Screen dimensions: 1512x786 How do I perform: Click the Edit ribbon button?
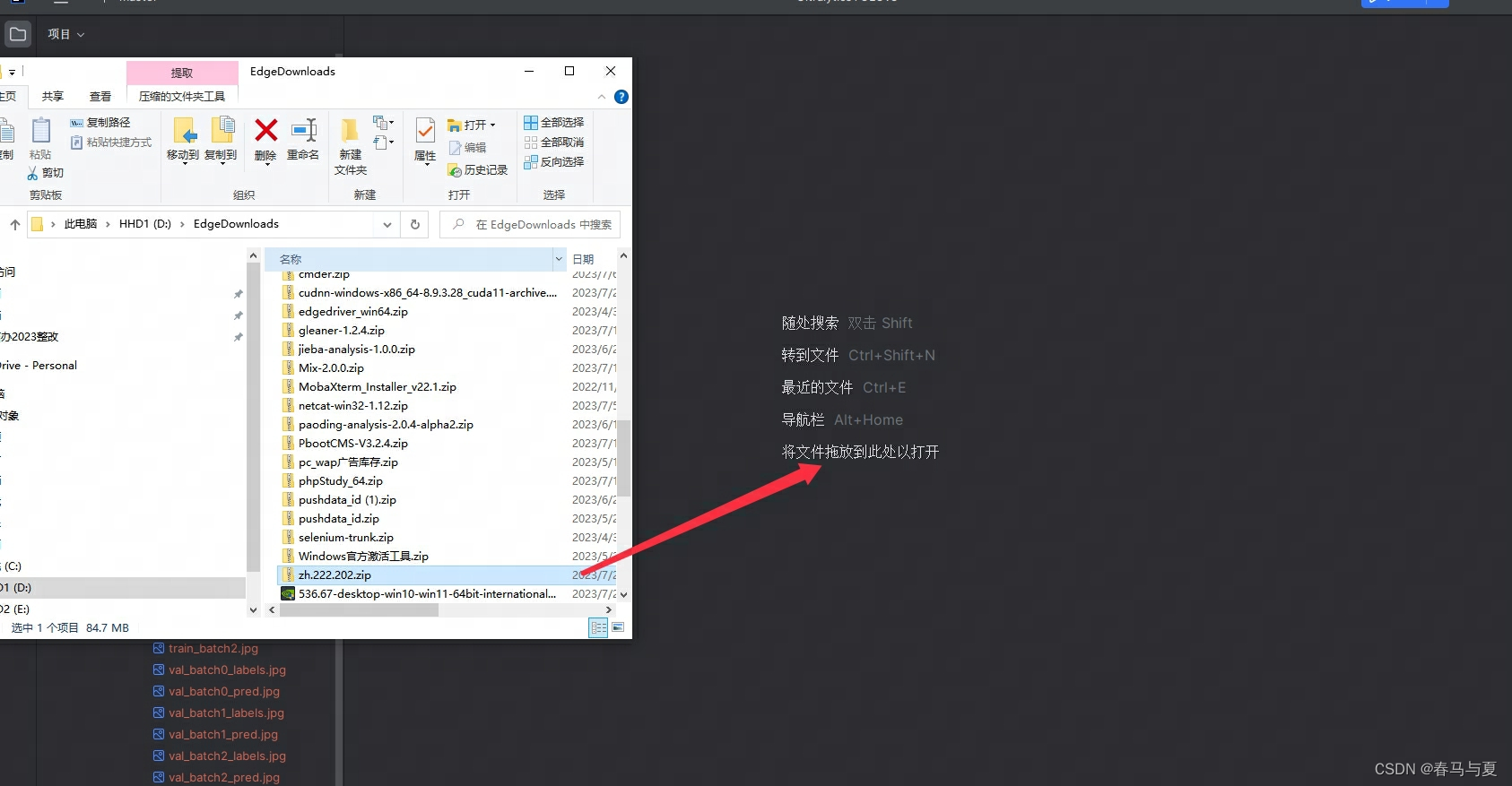coord(467,148)
